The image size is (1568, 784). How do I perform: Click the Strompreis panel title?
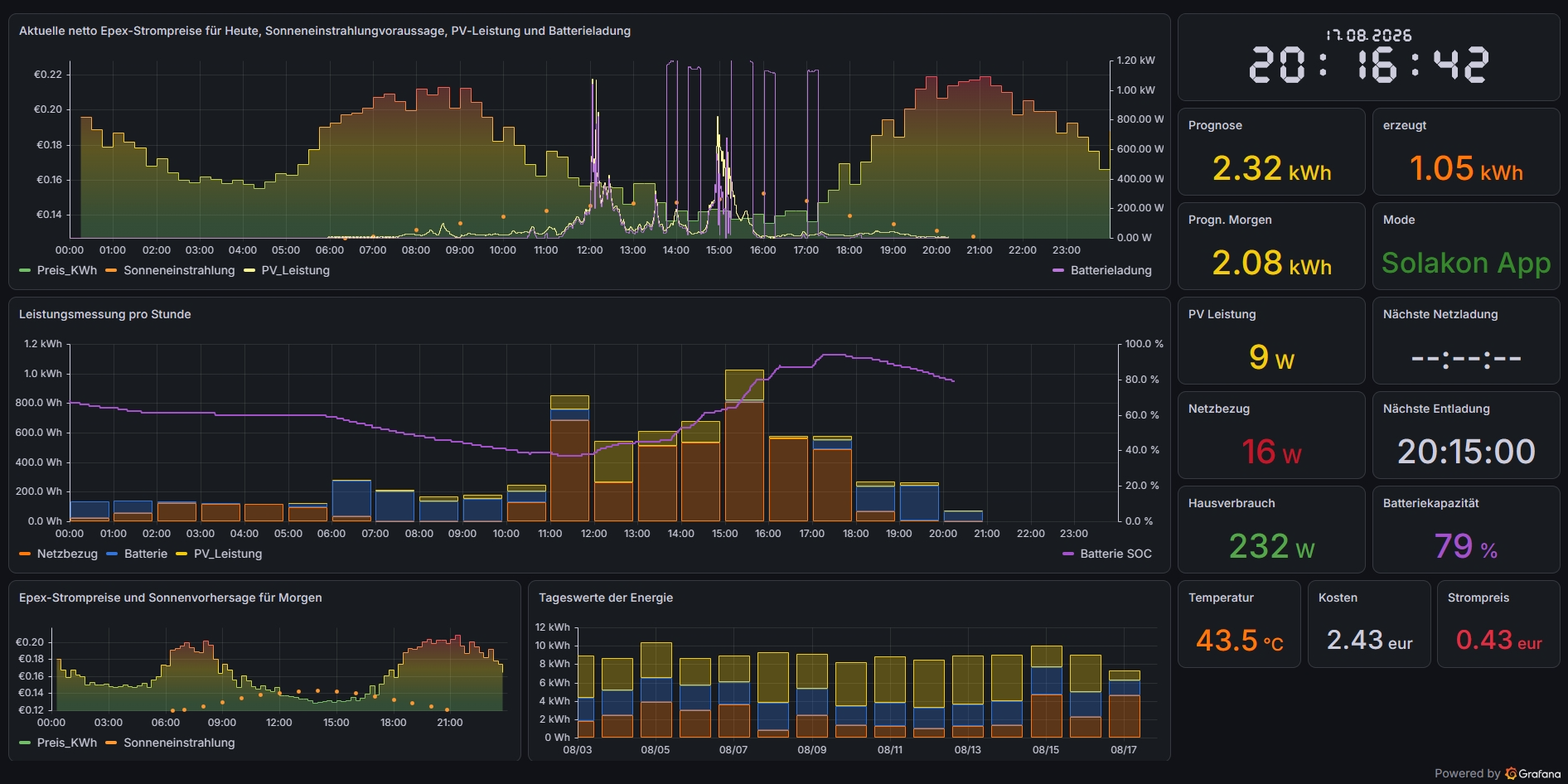click(1478, 598)
